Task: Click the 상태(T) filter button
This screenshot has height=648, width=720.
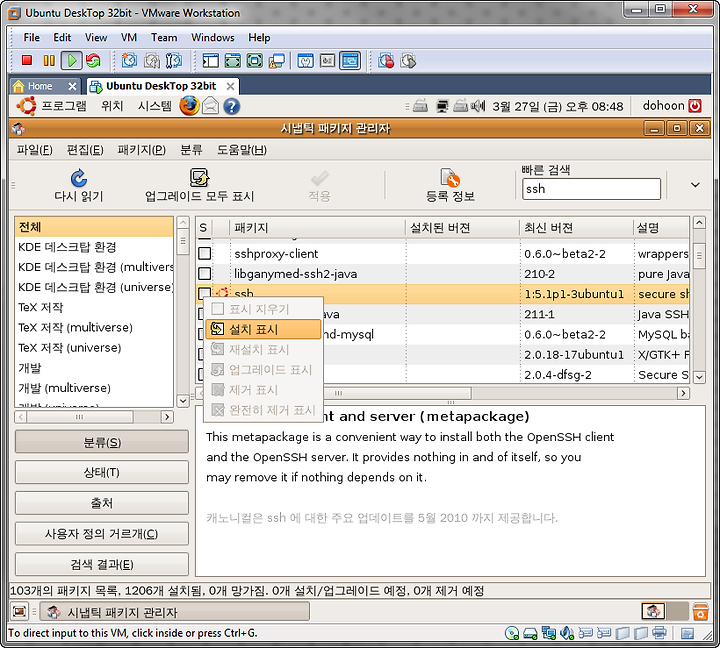Action: [x=101, y=473]
